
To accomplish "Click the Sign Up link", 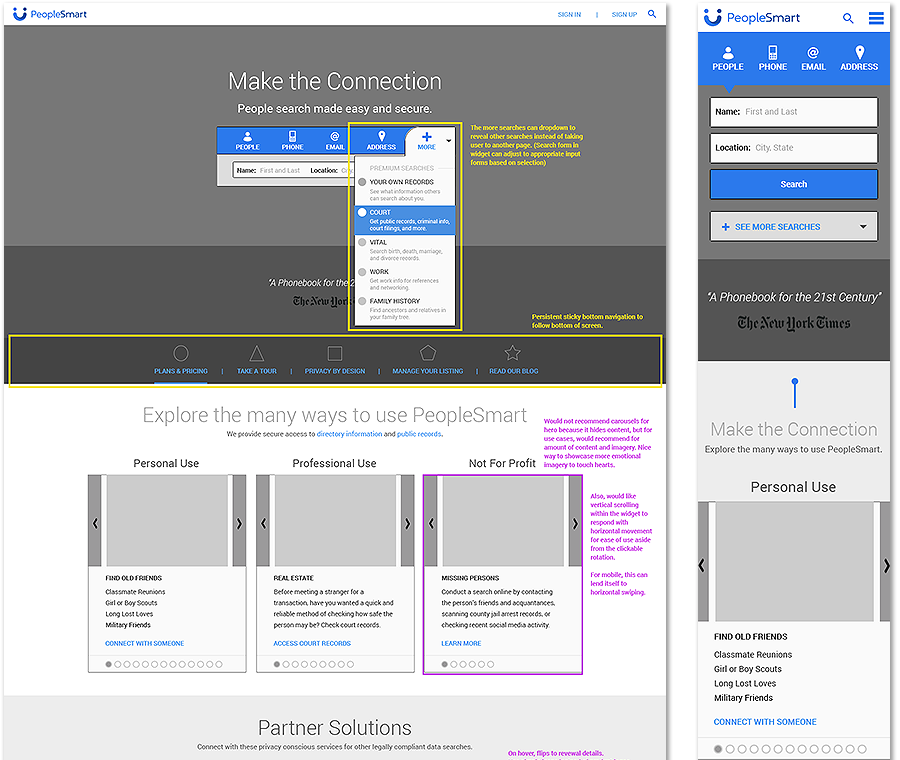I will (624, 14).
